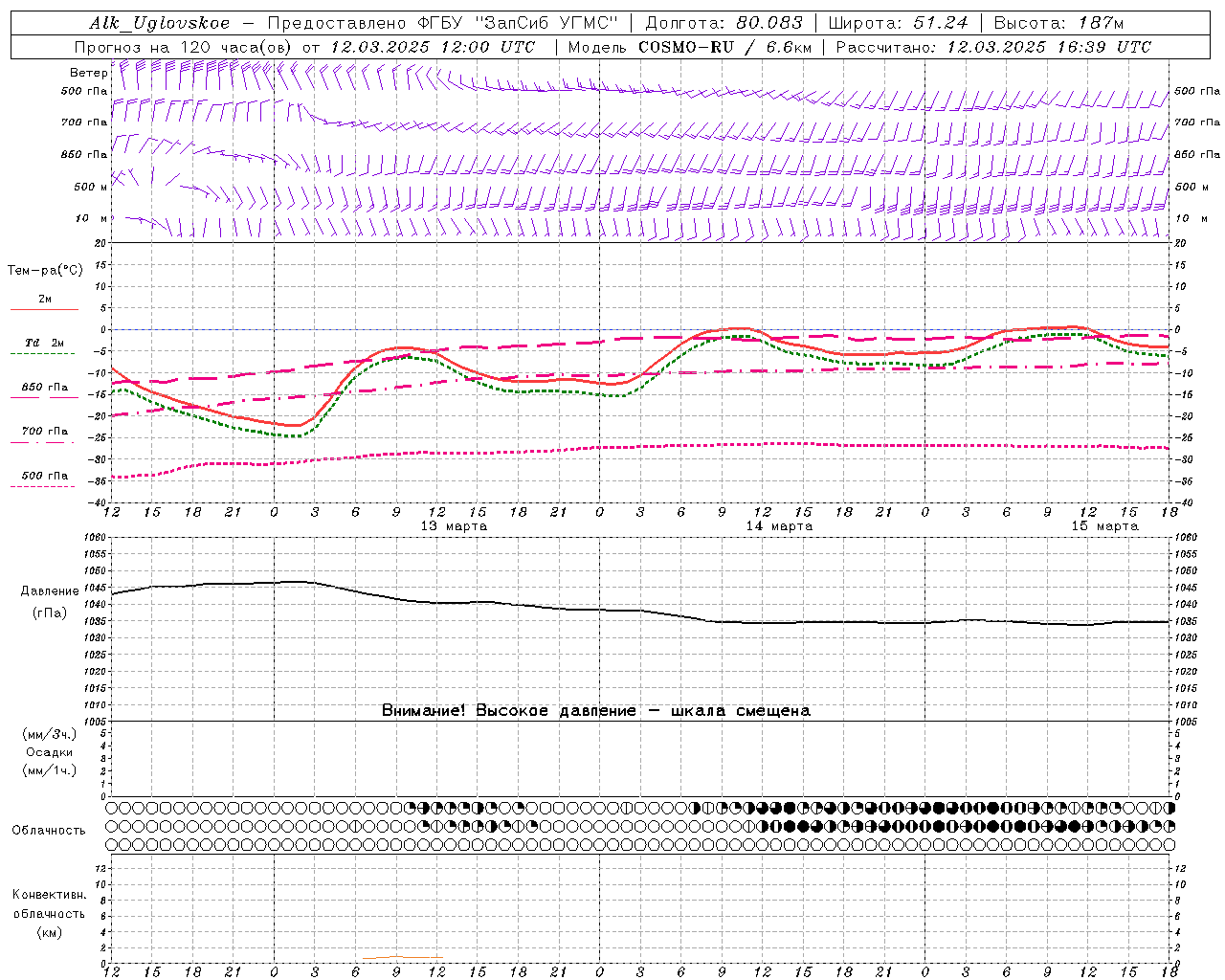This screenshot has height=980, width=1225.
Task: Click the Рассчитано: 12.03.2025 16:39 UTC timestamp
Action: (x=993, y=47)
